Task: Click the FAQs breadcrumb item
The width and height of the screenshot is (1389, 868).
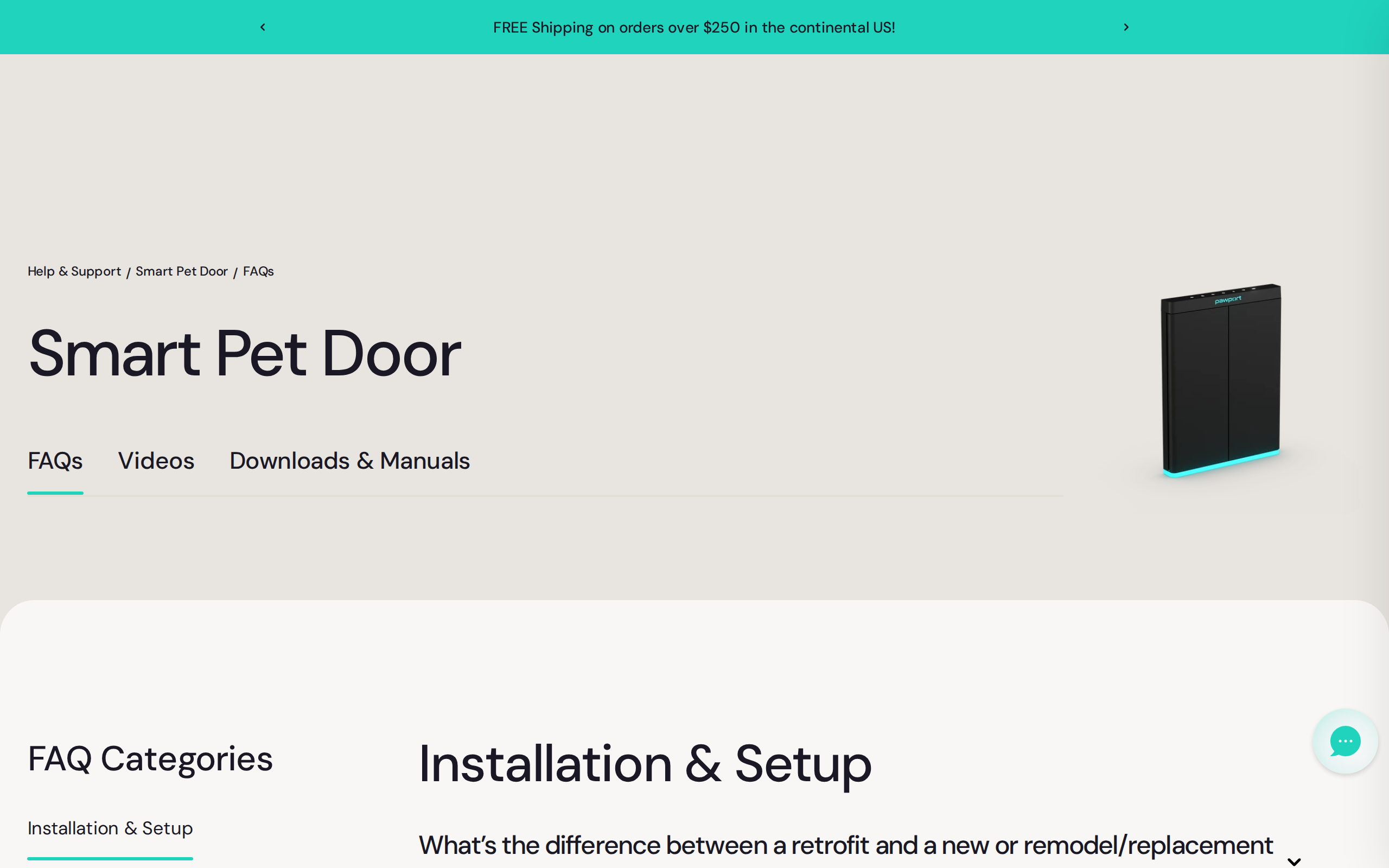Action: click(x=258, y=271)
